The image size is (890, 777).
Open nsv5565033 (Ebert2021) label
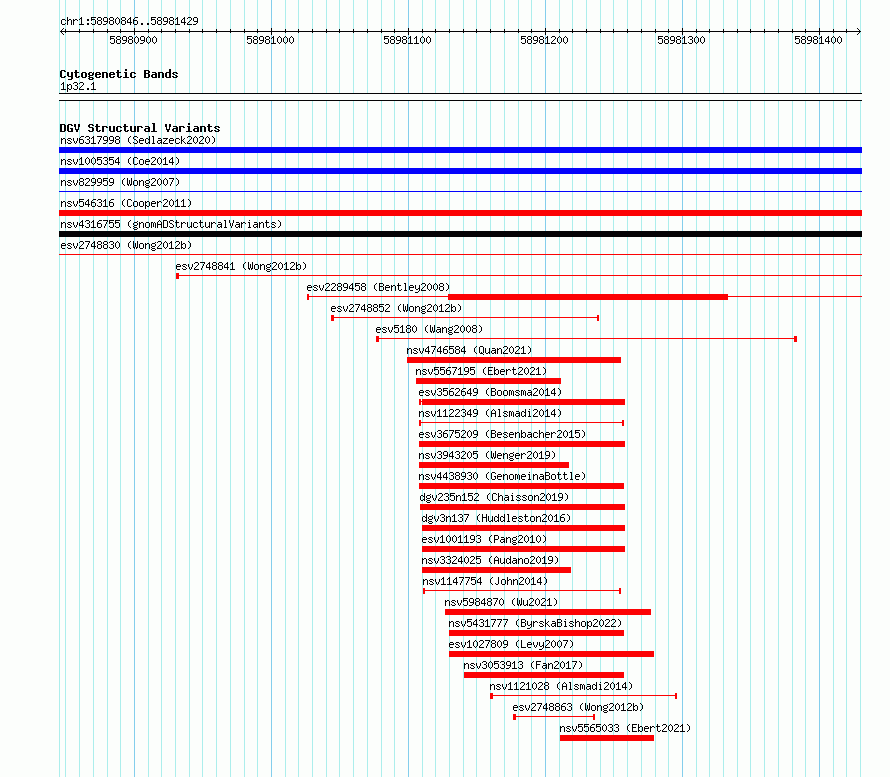click(625, 728)
